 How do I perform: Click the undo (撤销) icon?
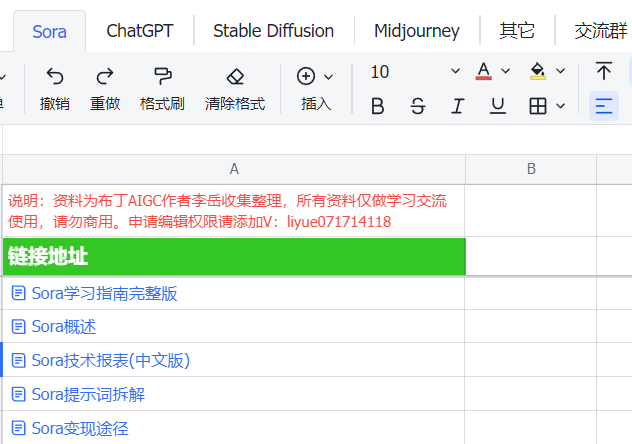[x=55, y=76]
